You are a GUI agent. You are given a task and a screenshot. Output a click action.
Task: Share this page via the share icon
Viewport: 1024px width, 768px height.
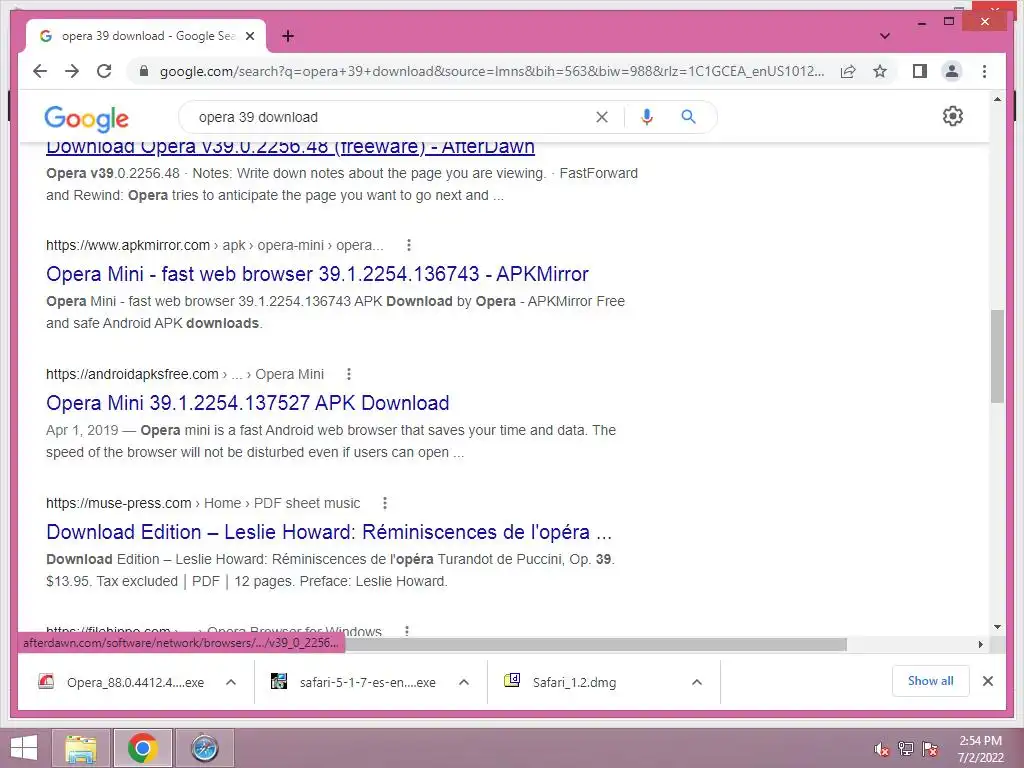848,71
